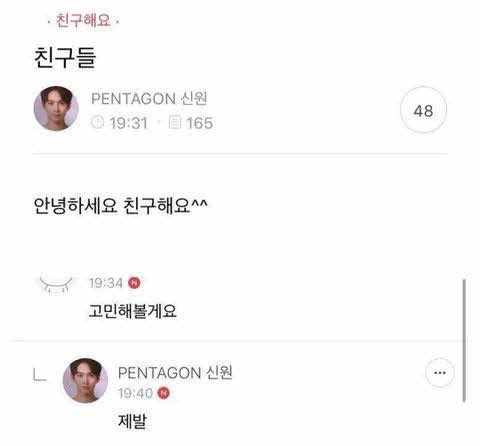The height and width of the screenshot is (446, 480).
Task: Click the comments vertical scrollbar
Action: (x=464, y=341)
